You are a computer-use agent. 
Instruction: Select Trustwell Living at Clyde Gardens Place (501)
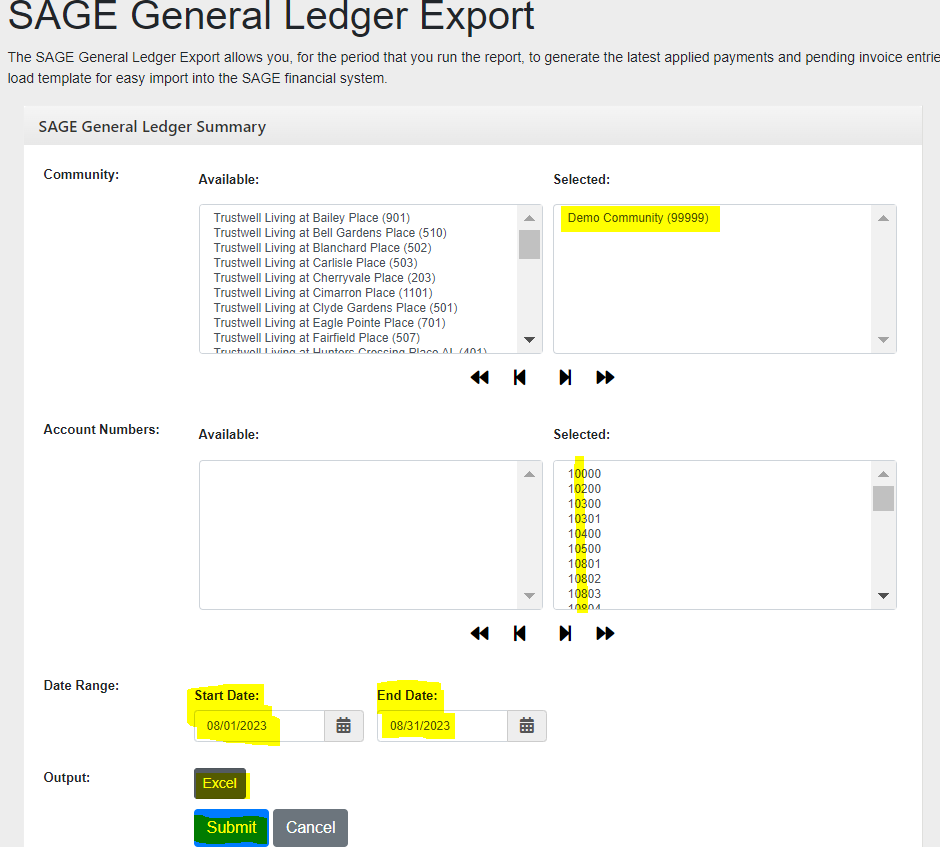point(336,308)
